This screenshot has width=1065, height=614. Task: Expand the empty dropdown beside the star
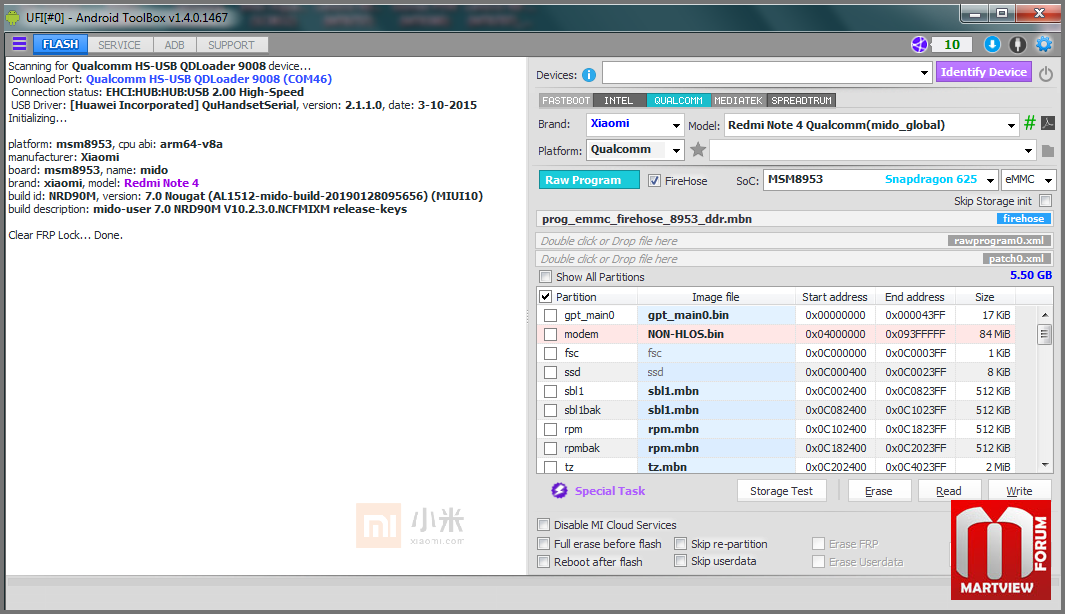(x=1028, y=150)
